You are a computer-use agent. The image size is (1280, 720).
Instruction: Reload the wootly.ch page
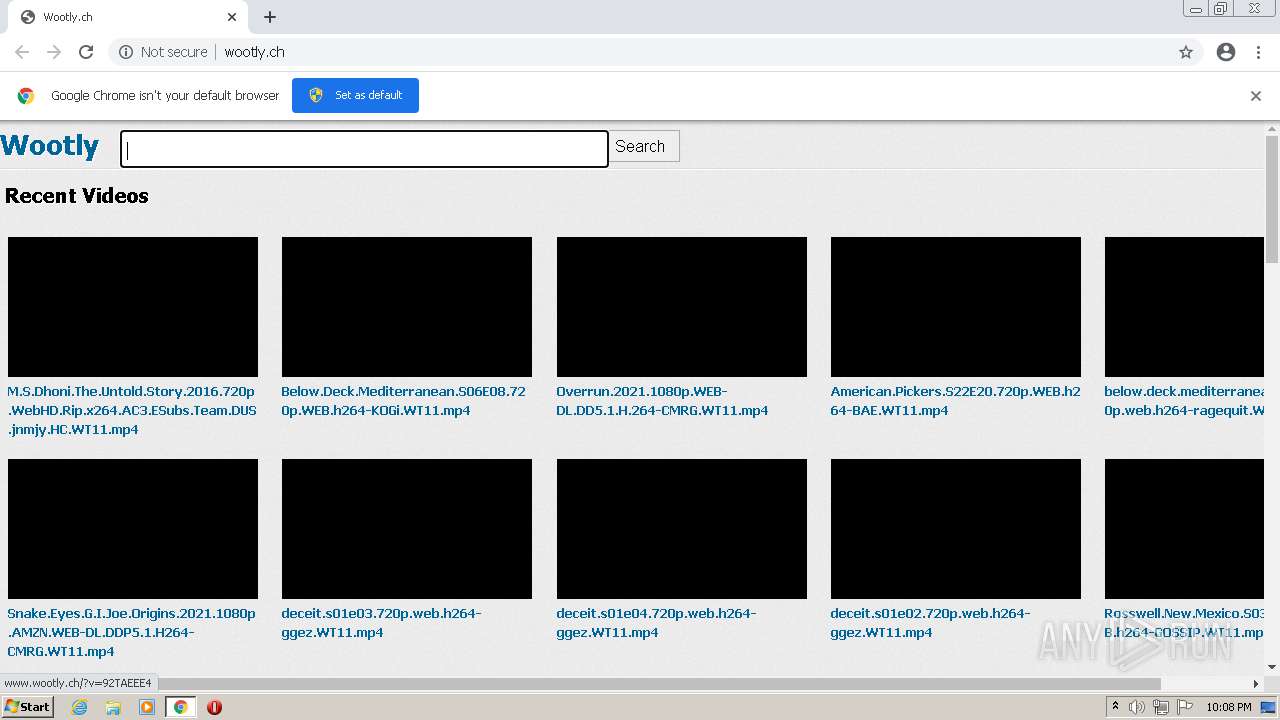pos(86,52)
